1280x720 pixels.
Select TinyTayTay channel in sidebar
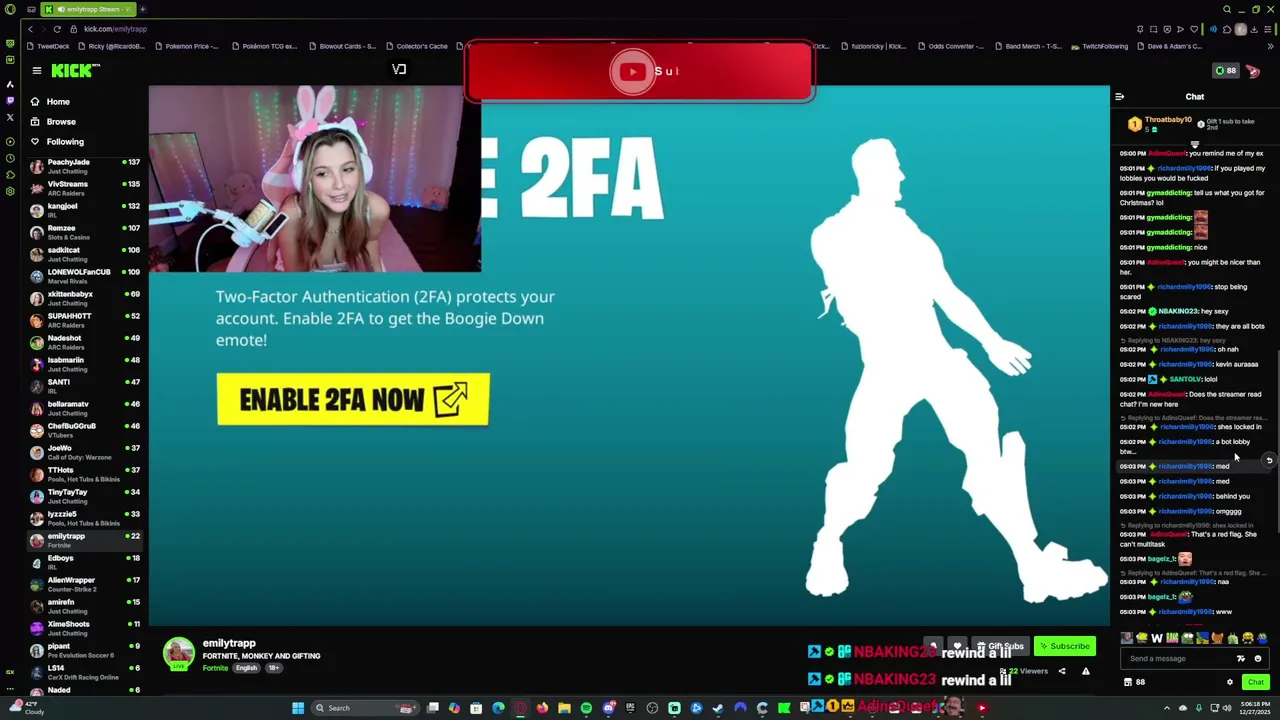pos(85,496)
